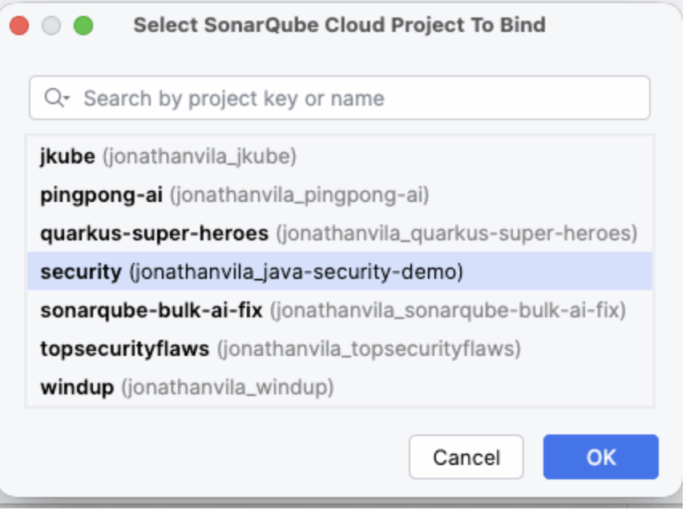Close the dialog with the red button
The width and height of the screenshot is (686, 510).
19,25
